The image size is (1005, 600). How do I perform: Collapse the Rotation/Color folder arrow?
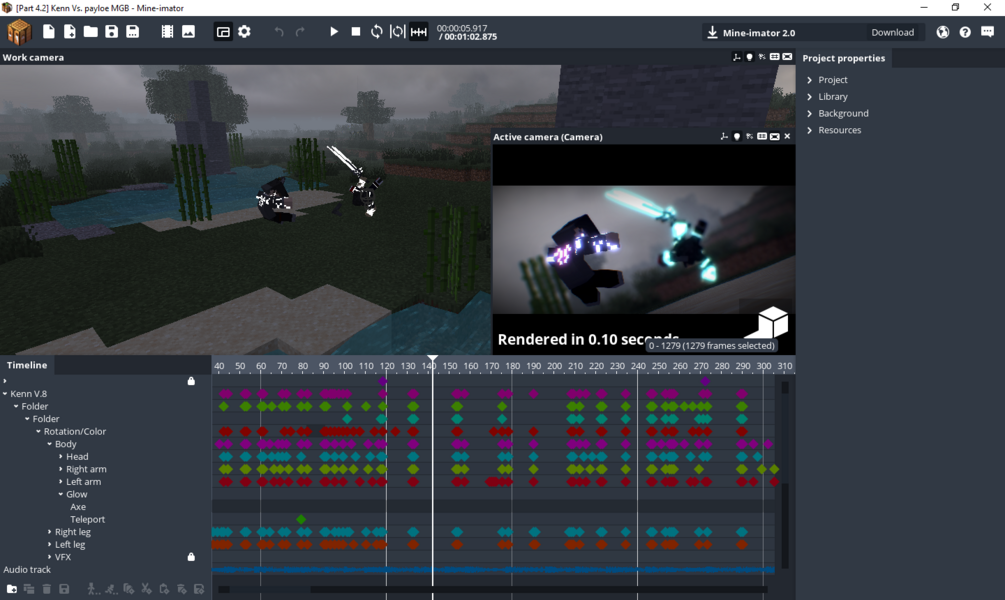pyautogui.click(x=38, y=431)
